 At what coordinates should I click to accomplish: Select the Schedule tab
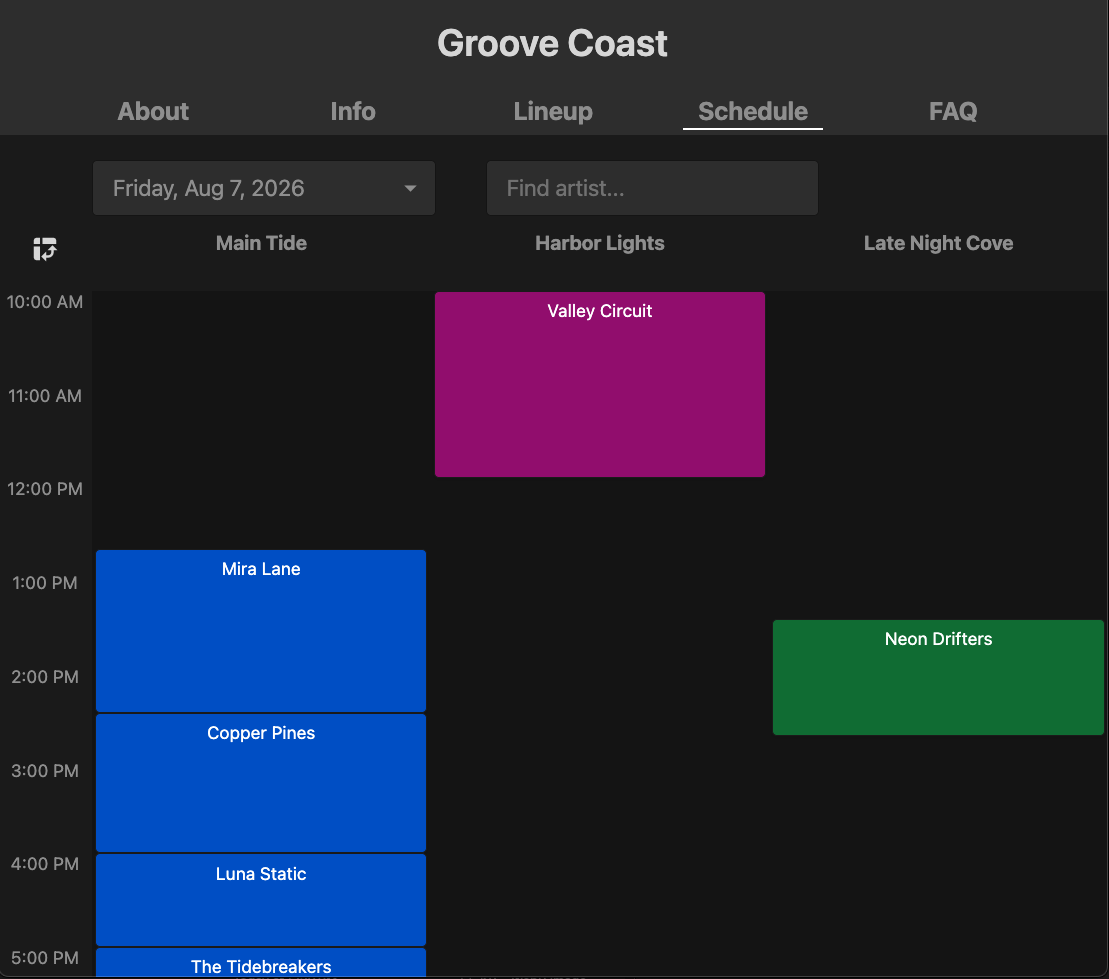[753, 111]
